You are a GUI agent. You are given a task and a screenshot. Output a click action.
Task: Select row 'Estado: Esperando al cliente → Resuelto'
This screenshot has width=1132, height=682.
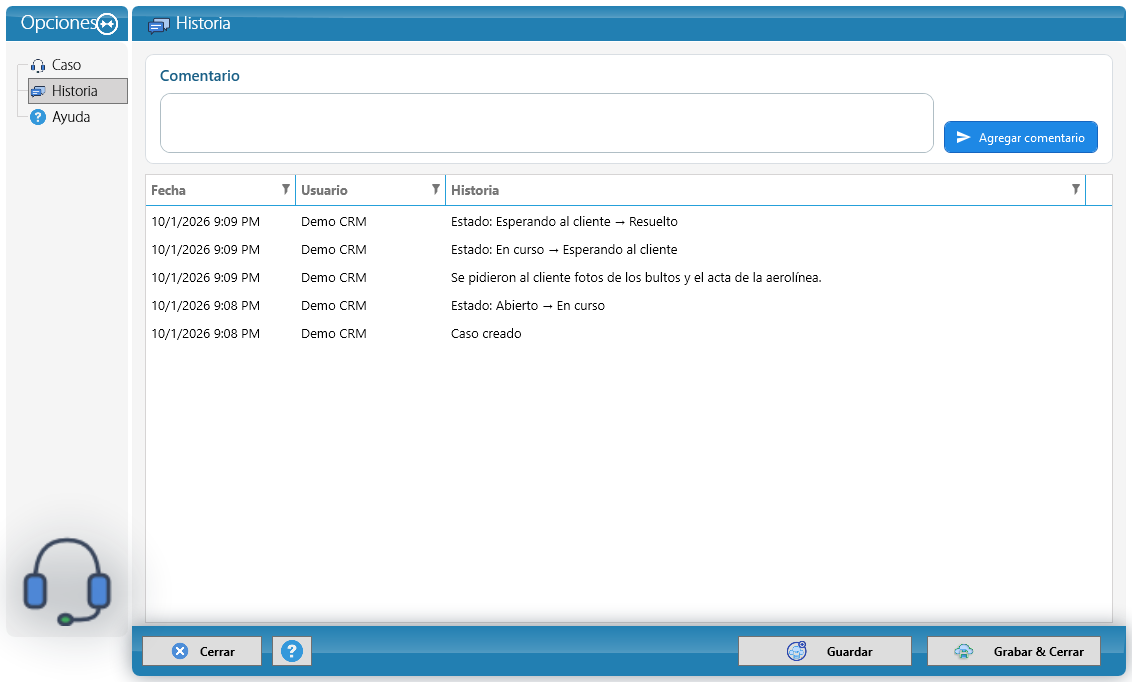[x=628, y=222]
